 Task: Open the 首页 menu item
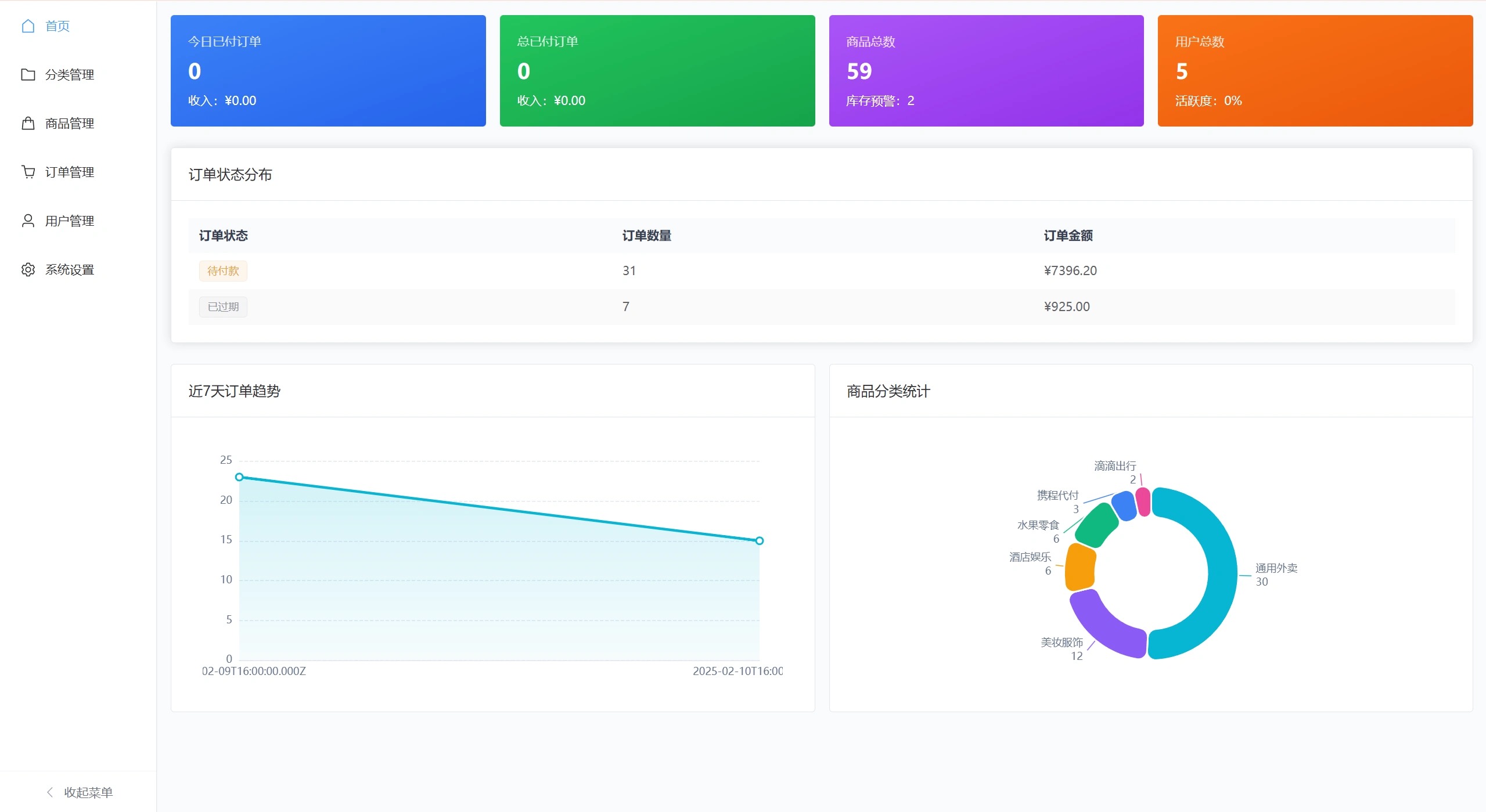tap(57, 26)
